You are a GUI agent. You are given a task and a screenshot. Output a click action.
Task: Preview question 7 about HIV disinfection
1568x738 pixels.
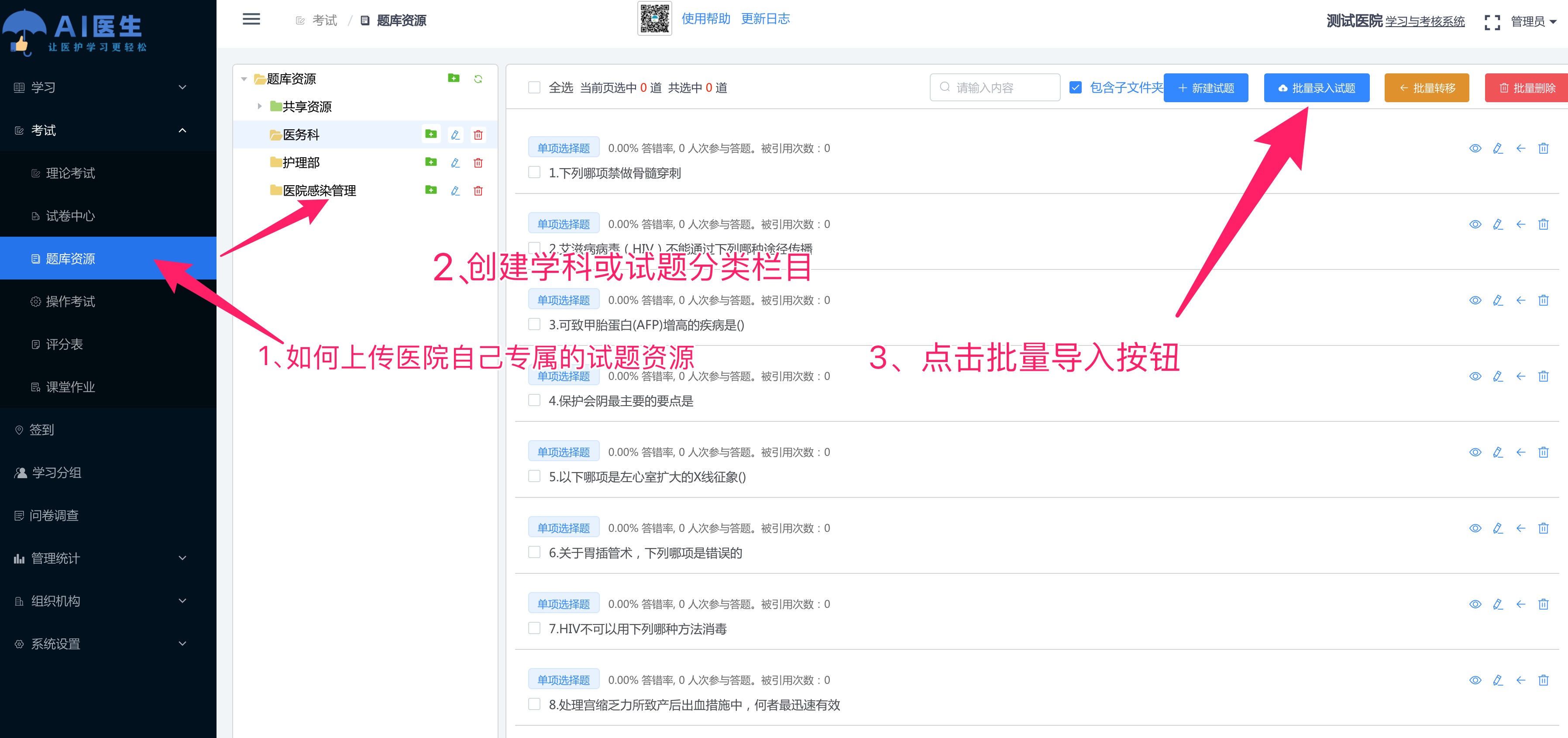tap(1475, 604)
